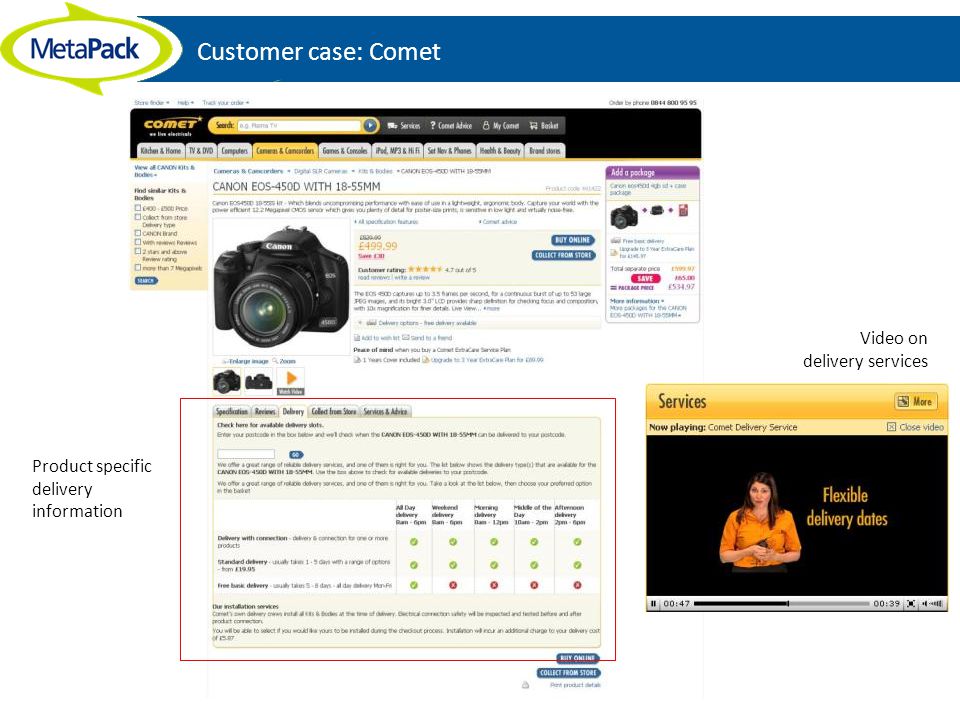
Task: Check the Collect from store filter
Action: point(138,217)
